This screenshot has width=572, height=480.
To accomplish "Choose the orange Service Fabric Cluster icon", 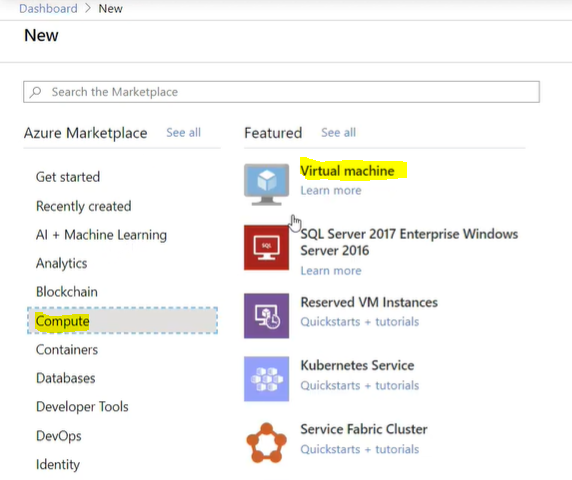I will point(266,443).
